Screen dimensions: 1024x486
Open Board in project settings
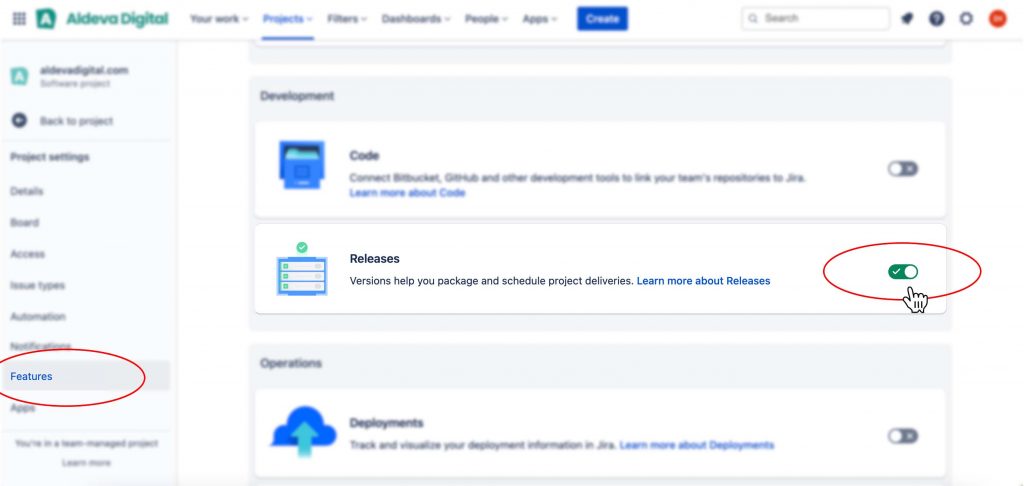(x=25, y=223)
